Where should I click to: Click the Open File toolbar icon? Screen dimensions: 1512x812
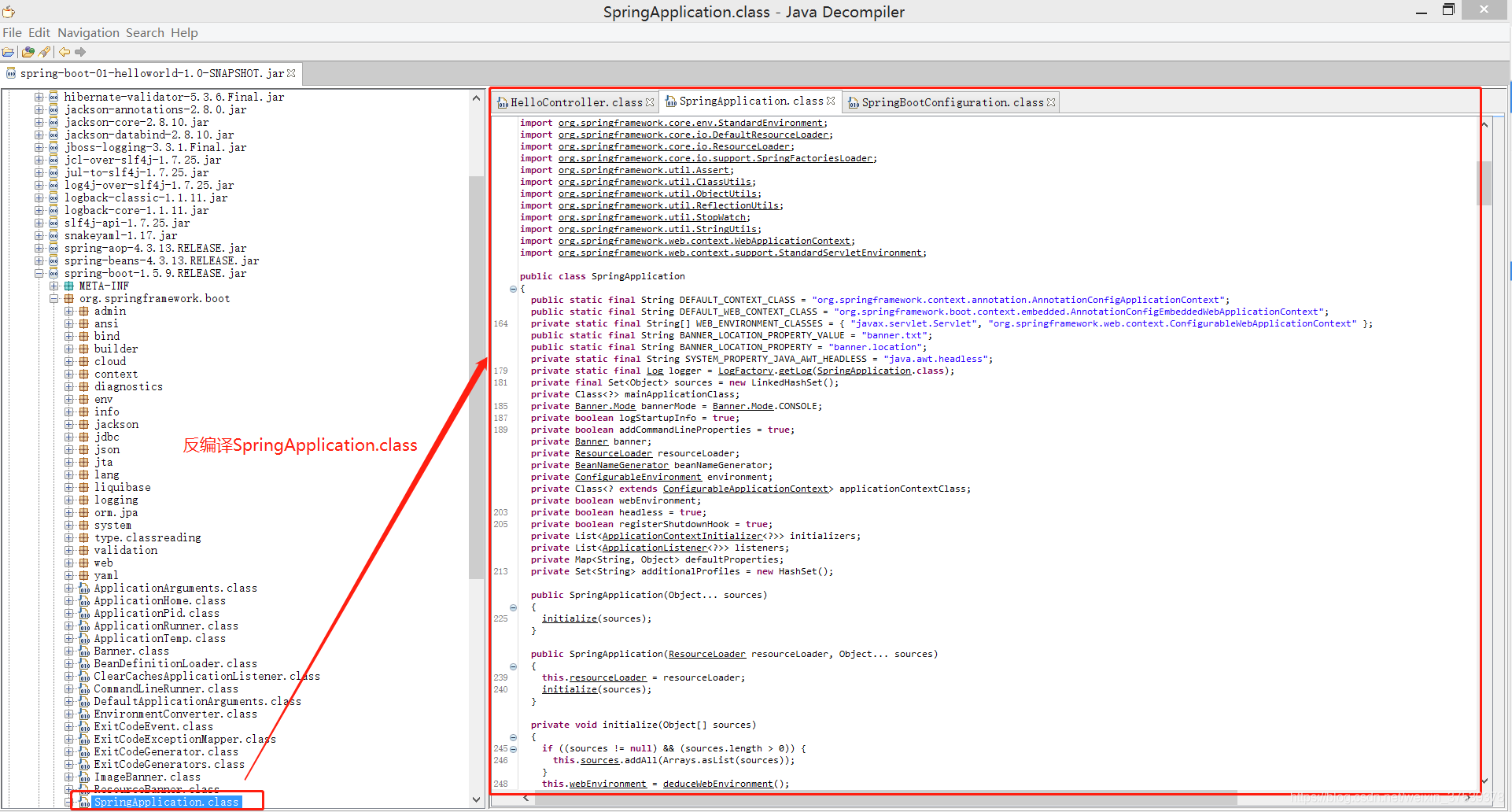pyautogui.click(x=9, y=52)
